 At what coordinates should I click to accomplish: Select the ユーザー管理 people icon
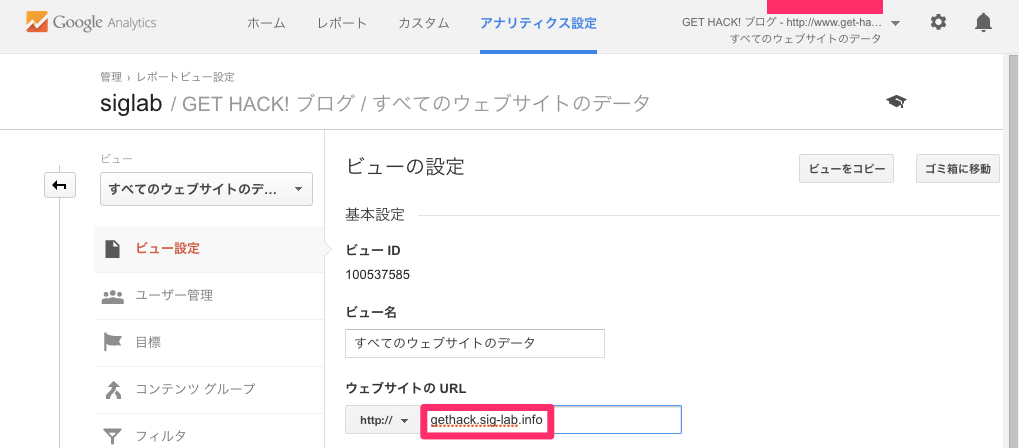click(x=113, y=296)
